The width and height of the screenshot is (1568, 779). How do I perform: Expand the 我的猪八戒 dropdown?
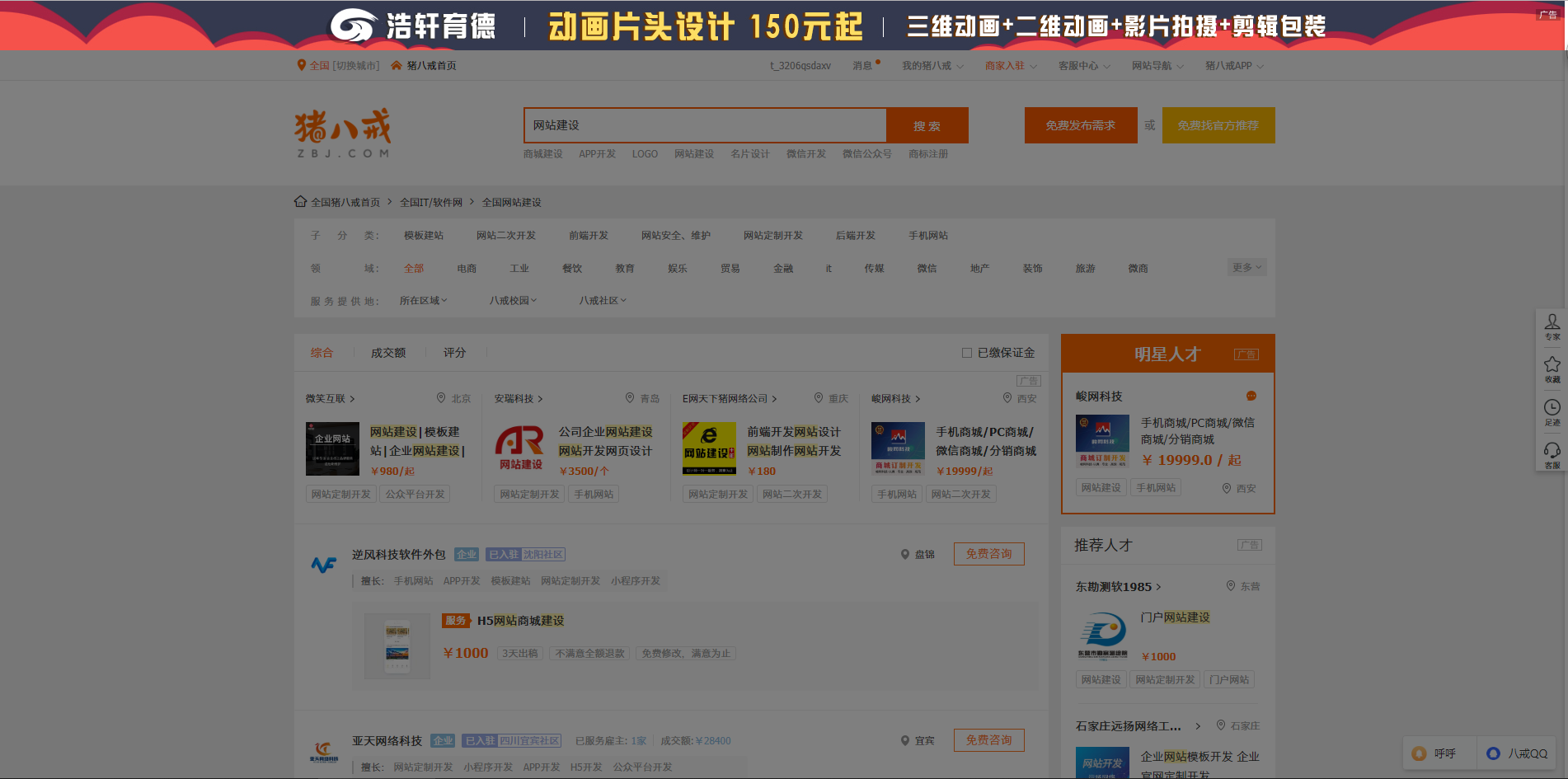pos(932,66)
